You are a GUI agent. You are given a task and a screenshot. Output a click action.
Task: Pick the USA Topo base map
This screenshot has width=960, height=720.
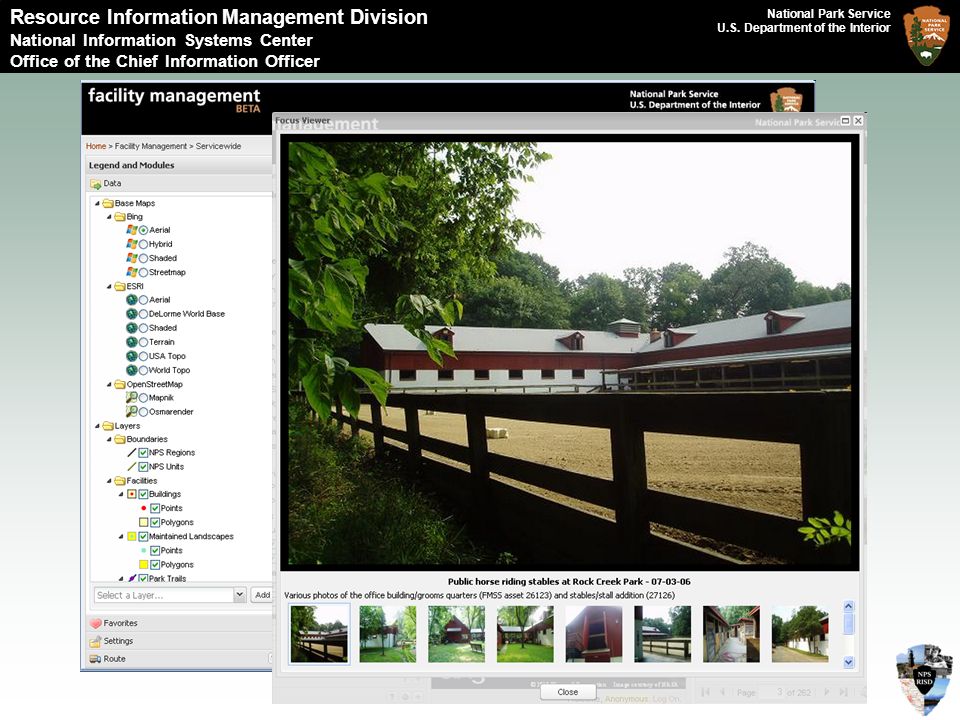click(x=143, y=356)
